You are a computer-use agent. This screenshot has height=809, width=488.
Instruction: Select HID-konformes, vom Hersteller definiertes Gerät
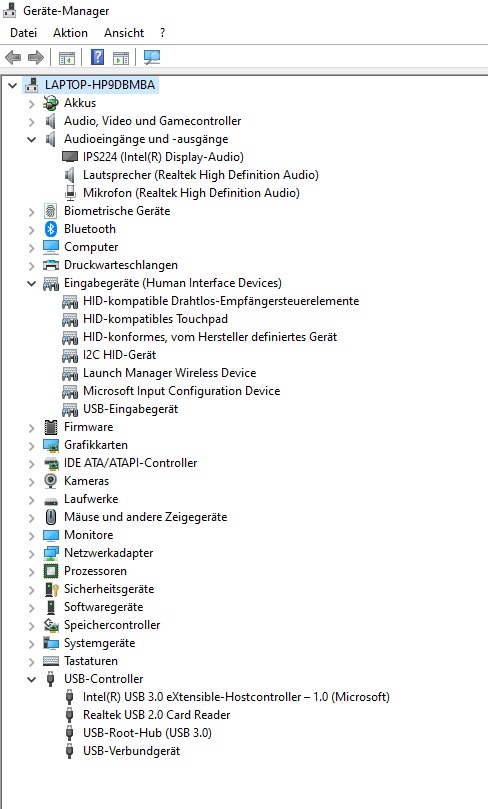pos(210,337)
